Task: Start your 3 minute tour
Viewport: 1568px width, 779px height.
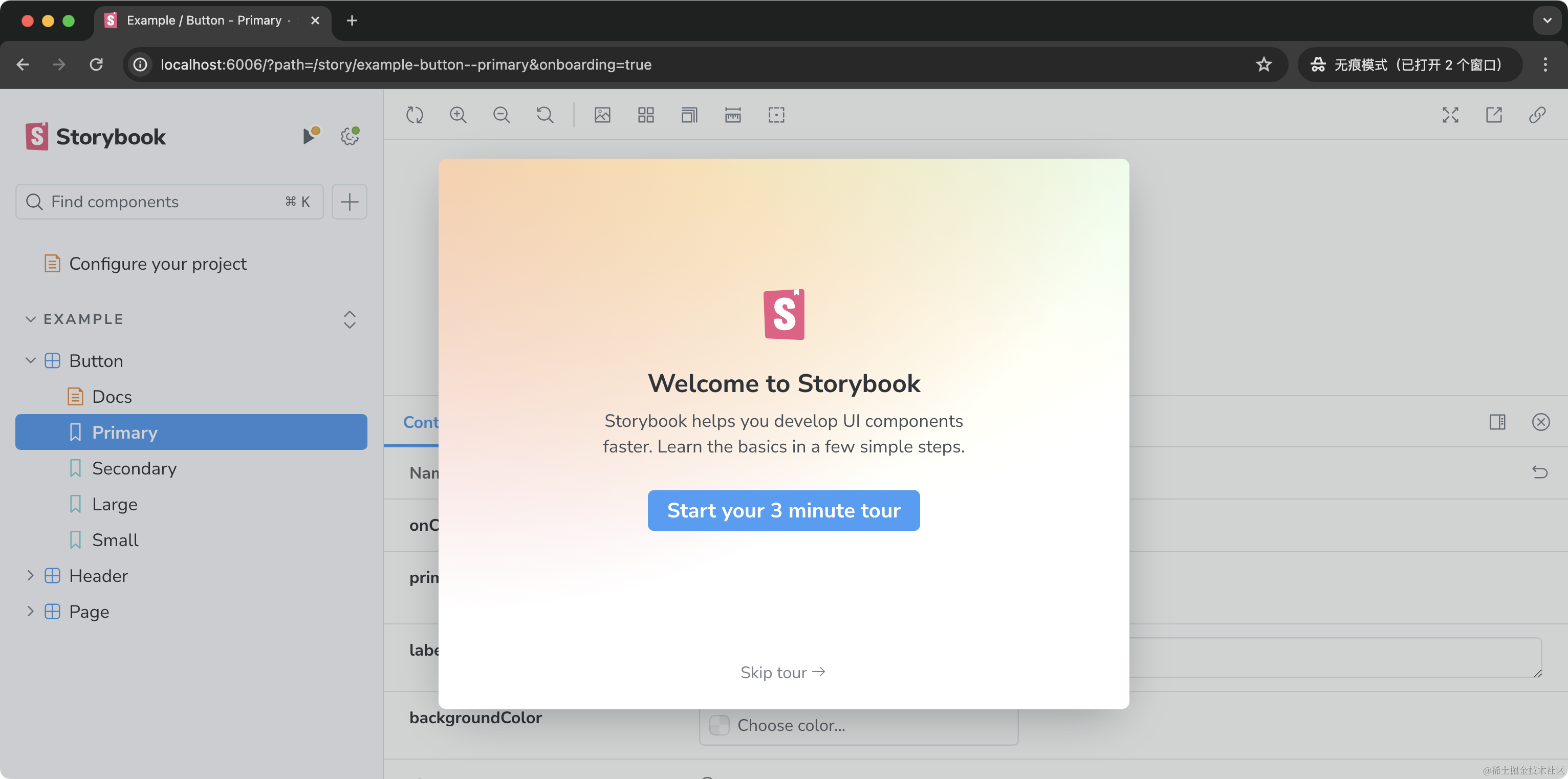Action: point(783,510)
